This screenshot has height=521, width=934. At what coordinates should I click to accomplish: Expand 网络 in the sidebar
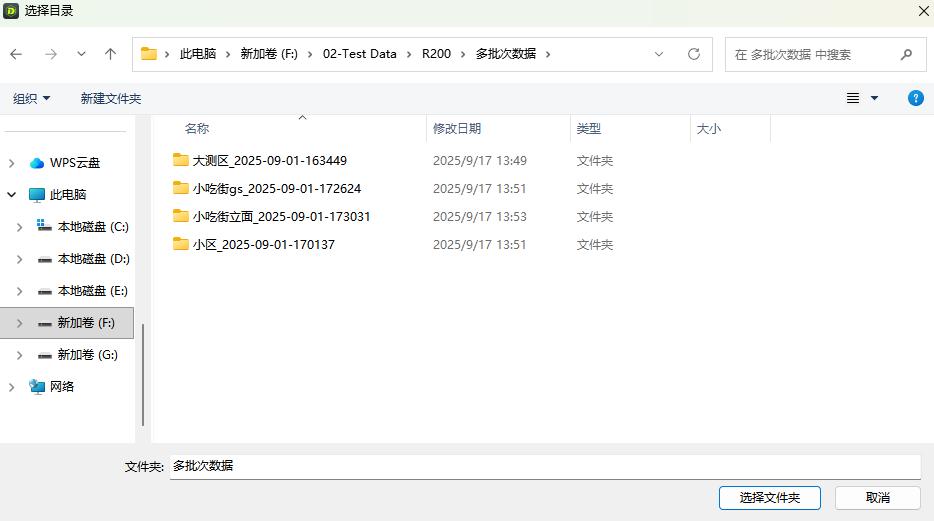11,387
